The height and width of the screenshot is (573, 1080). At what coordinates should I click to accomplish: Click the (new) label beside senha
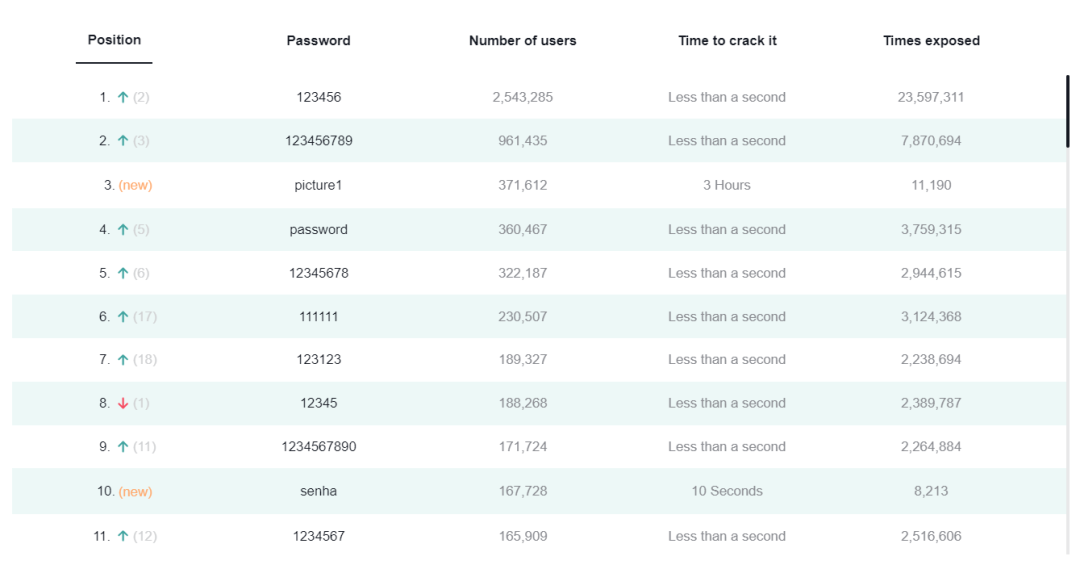[x=136, y=492]
